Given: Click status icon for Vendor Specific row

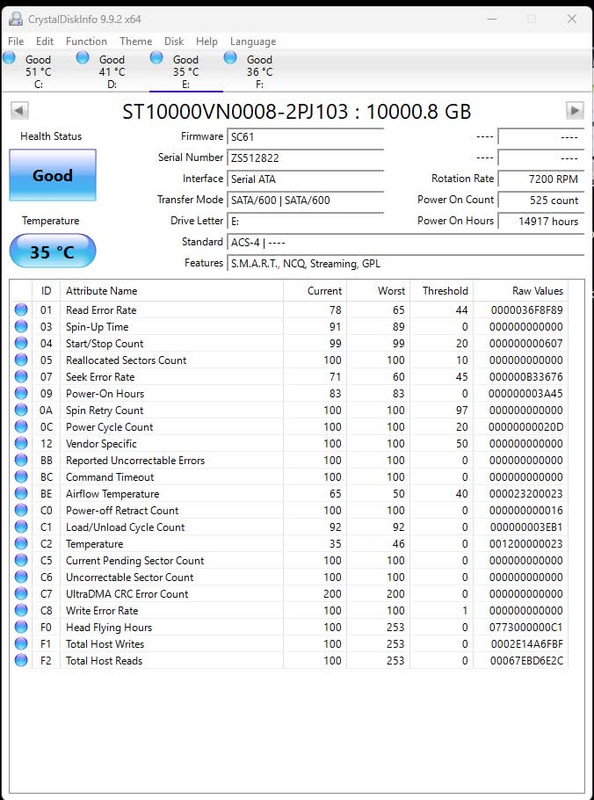Looking at the screenshot, I should coord(21,443).
